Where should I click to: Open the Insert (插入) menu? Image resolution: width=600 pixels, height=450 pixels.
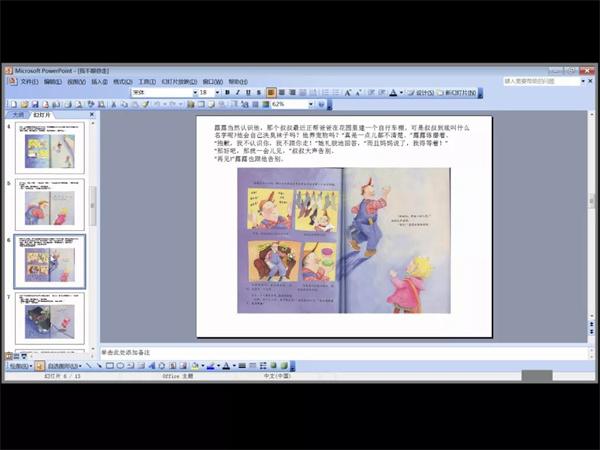[99, 82]
